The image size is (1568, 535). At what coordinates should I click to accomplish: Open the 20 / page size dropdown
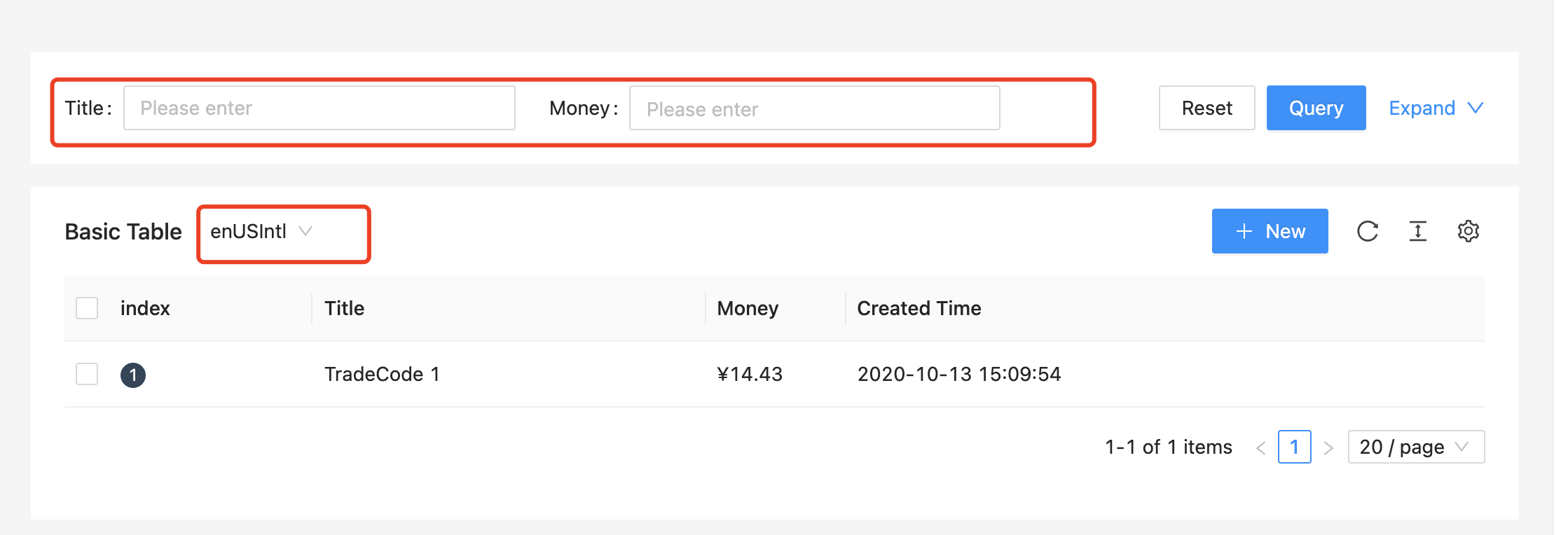tap(1415, 447)
